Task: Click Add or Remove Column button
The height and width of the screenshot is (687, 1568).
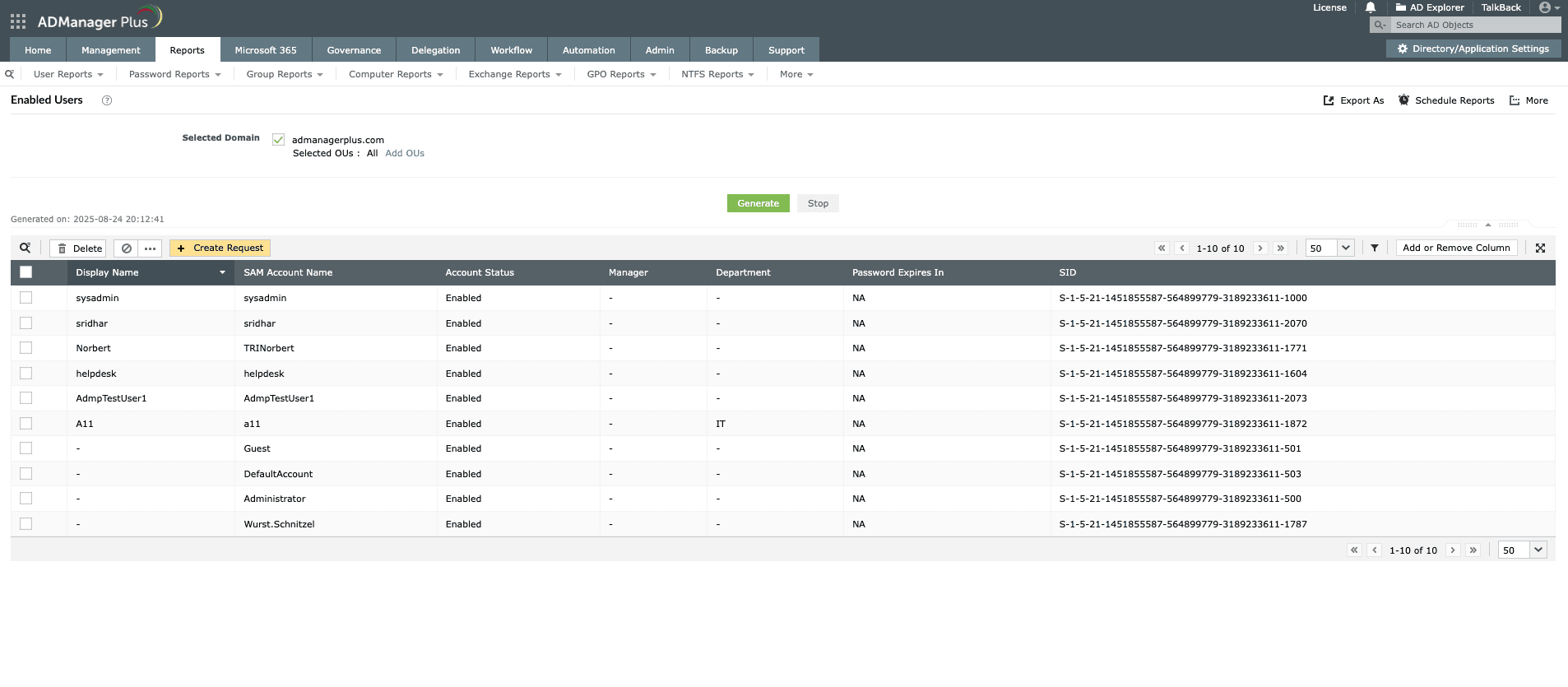Action: 1456,248
